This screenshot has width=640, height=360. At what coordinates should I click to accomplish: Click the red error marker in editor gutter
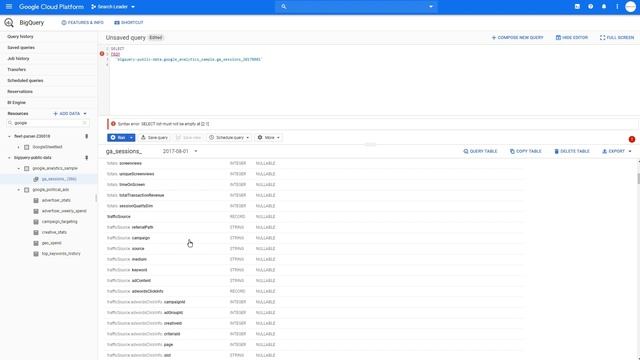click(x=102, y=54)
